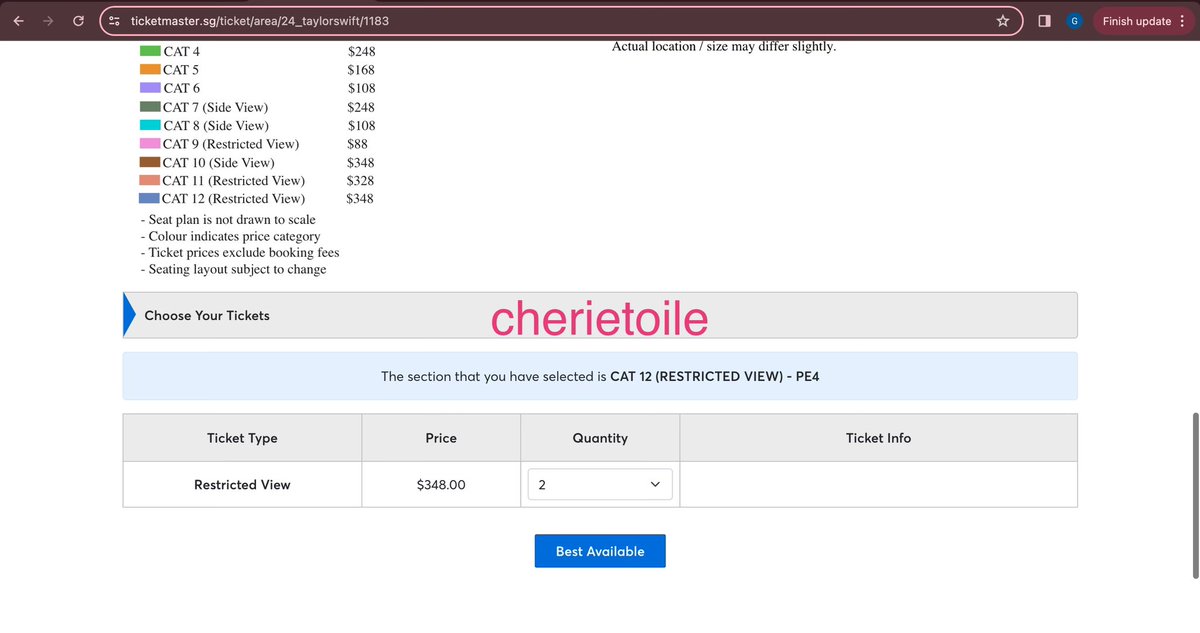This screenshot has width=1200, height=633.
Task: Click the 'Ticket prices exclude booking fees' note
Action: pos(240,252)
